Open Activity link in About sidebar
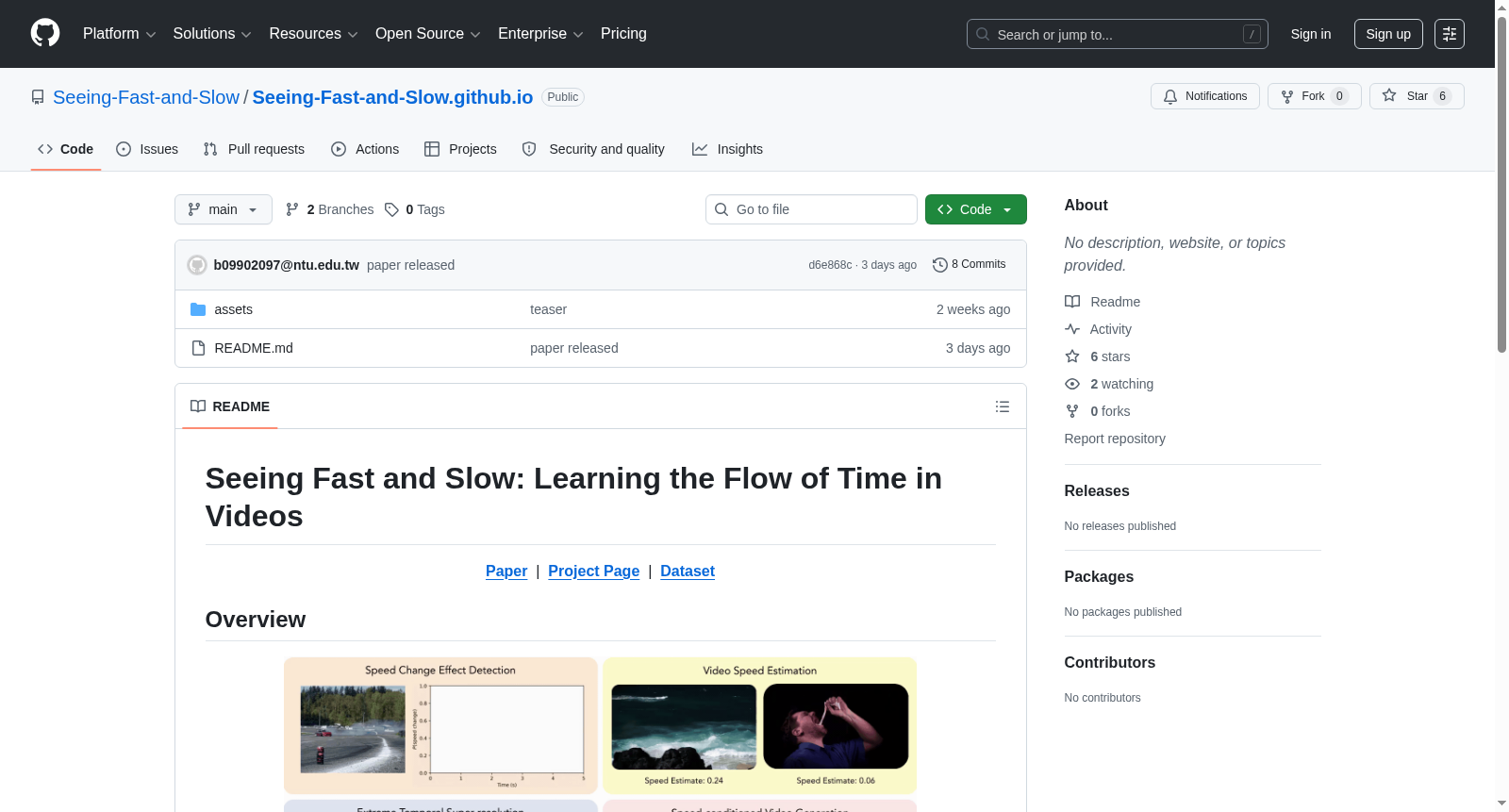Screen dimensions: 1509x812 (x=1098, y=329)
